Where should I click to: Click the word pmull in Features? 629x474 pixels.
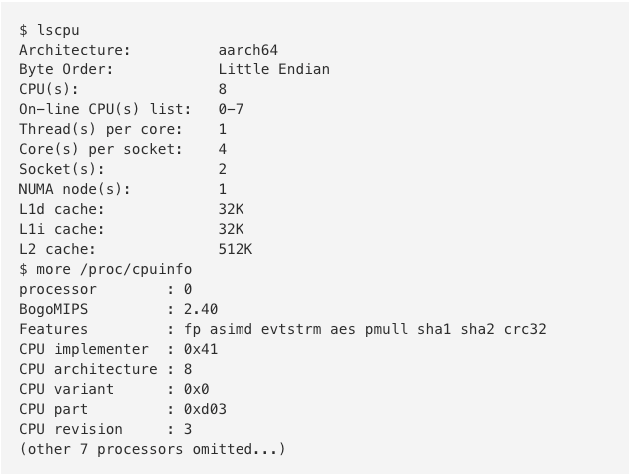(x=385, y=330)
